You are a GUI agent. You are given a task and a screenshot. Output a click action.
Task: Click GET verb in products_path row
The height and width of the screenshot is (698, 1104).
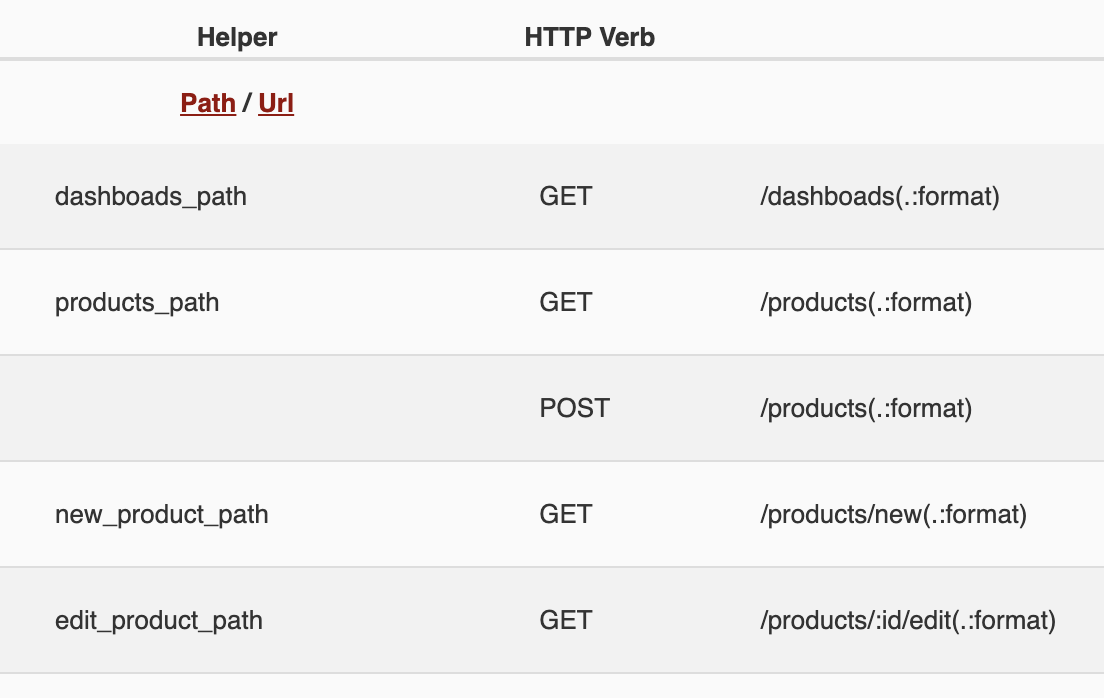coord(566,302)
